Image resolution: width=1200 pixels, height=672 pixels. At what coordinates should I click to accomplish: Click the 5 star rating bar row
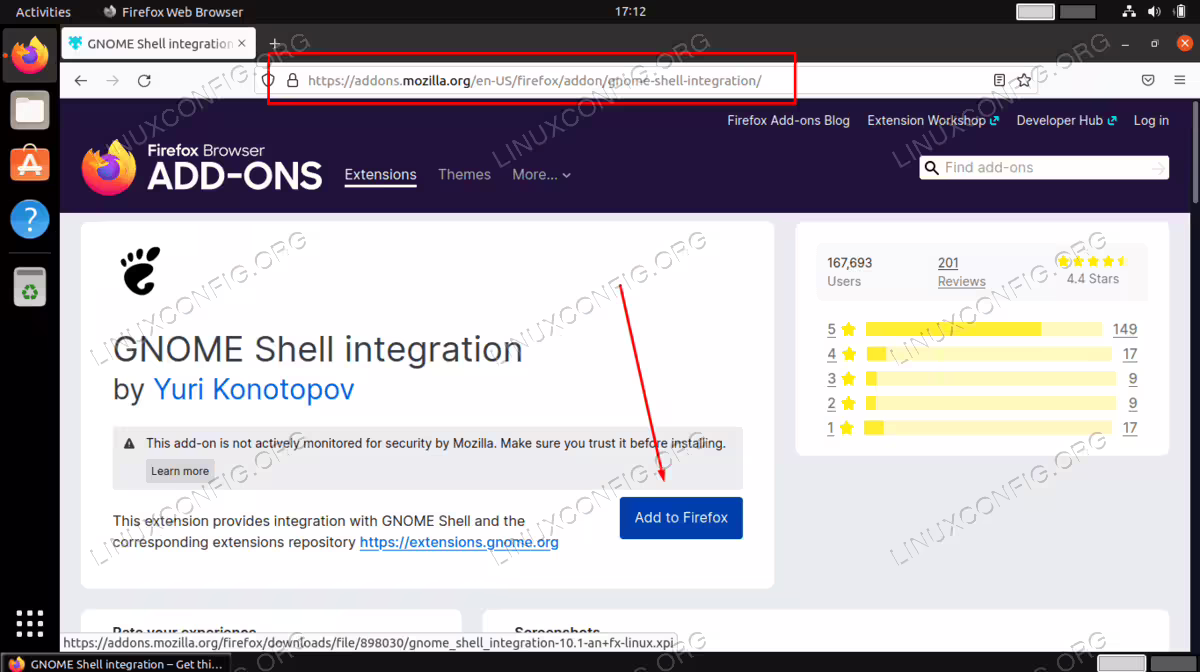pyautogui.click(x=982, y=329)
